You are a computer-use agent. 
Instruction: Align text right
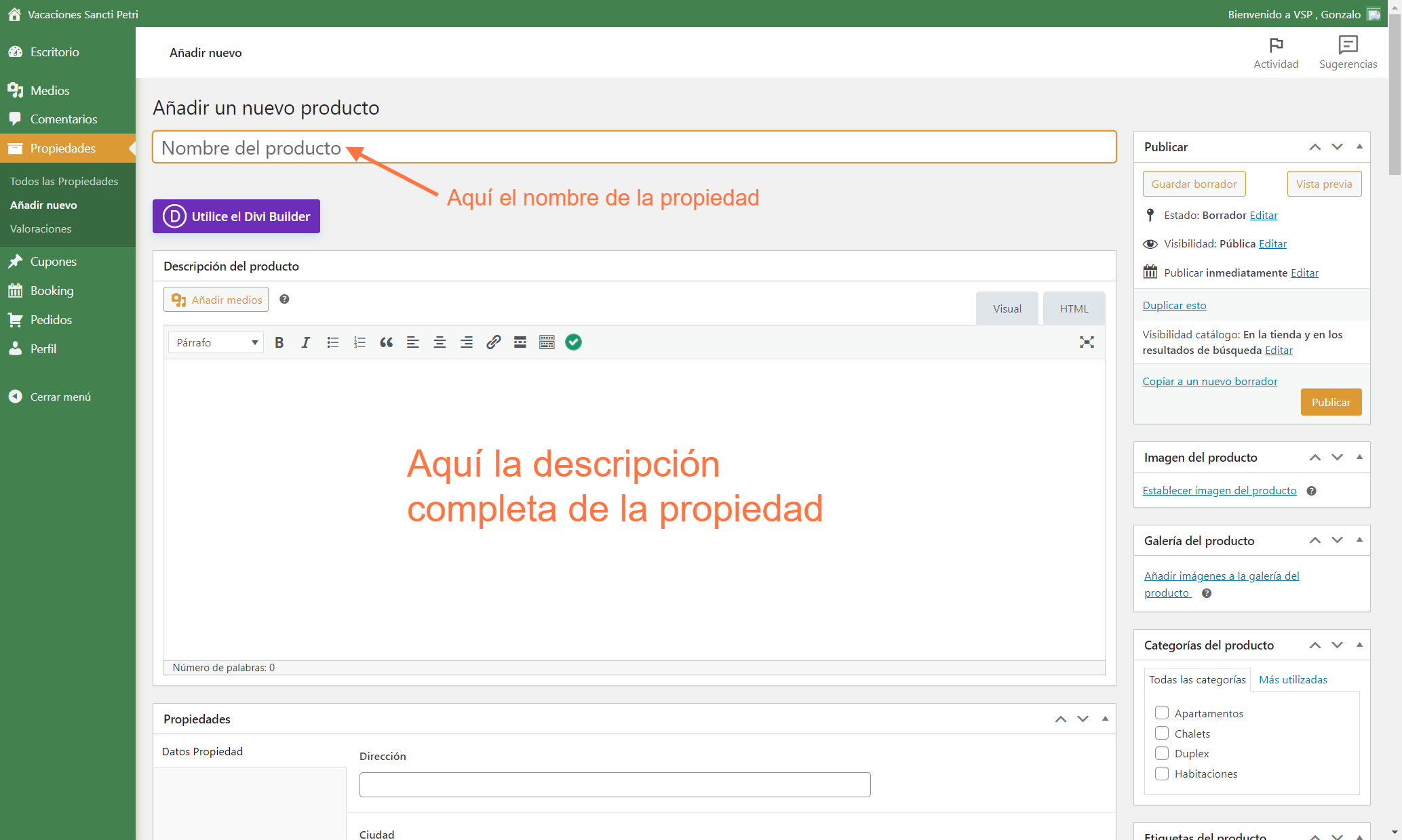(466, 342)
